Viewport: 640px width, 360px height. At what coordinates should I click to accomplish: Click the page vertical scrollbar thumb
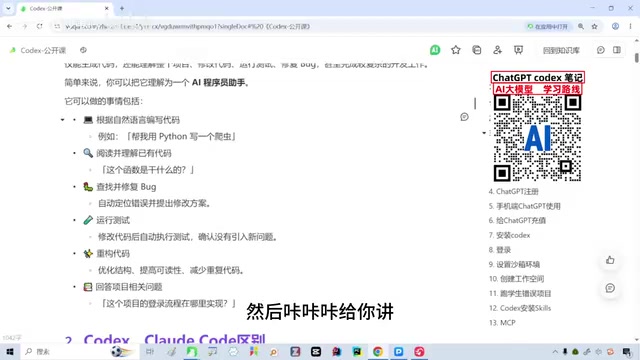coord(637,57)
